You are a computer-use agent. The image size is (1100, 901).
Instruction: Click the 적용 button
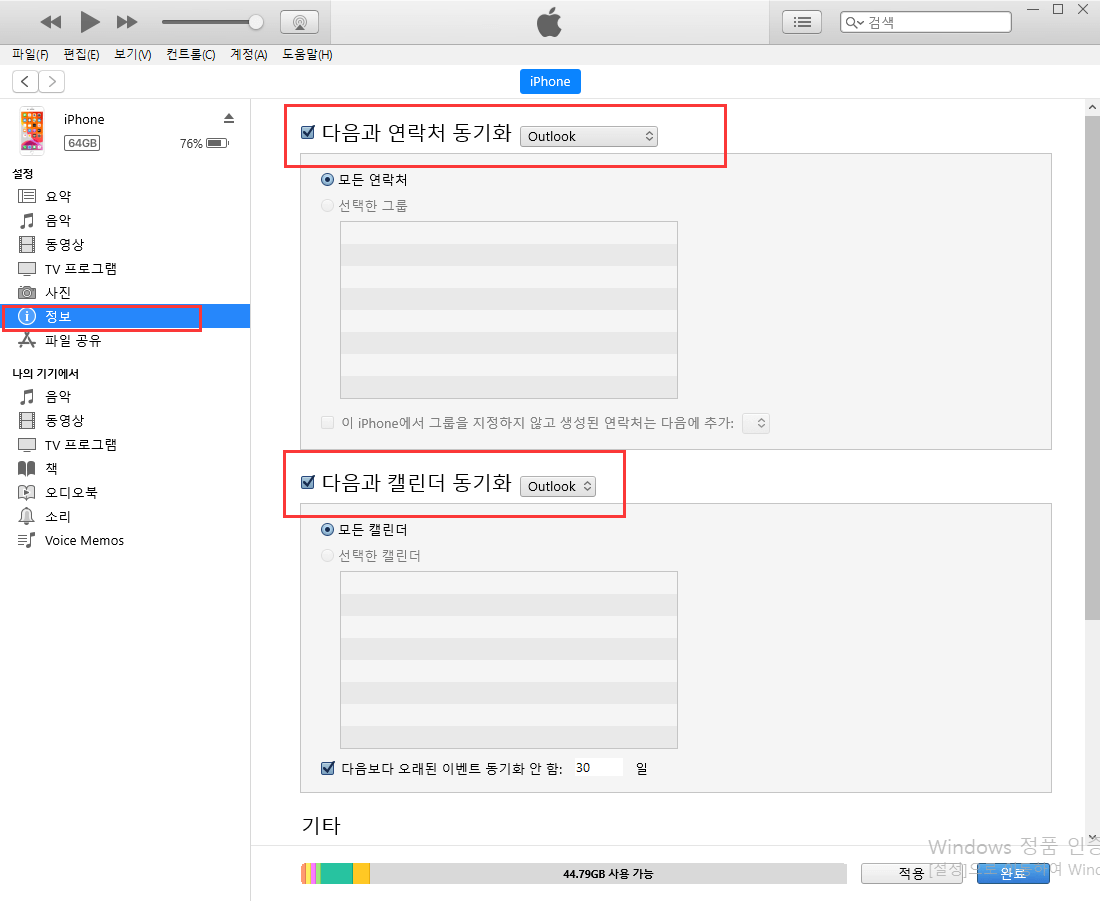(x=911, y=873)
